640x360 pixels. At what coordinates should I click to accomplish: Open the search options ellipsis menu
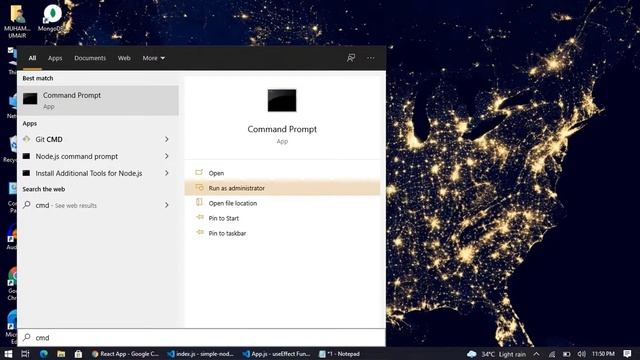(x=371, y=58)
